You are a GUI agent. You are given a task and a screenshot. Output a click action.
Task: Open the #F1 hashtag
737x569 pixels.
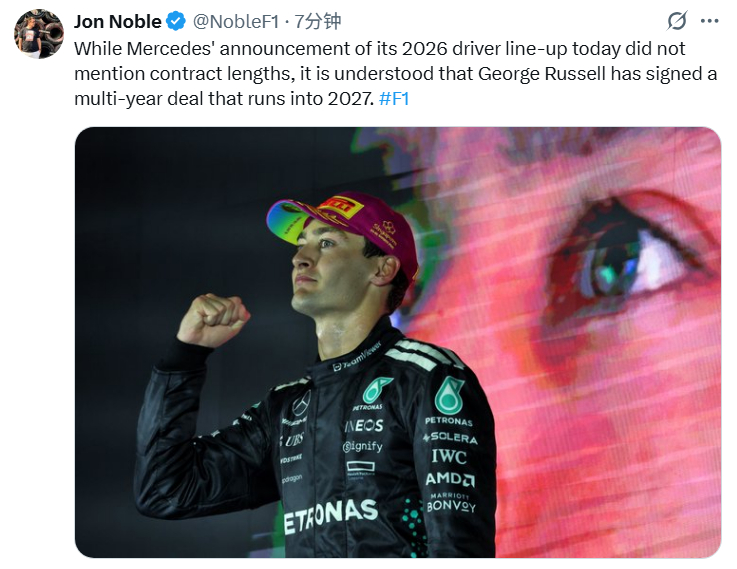pos(393,99)
